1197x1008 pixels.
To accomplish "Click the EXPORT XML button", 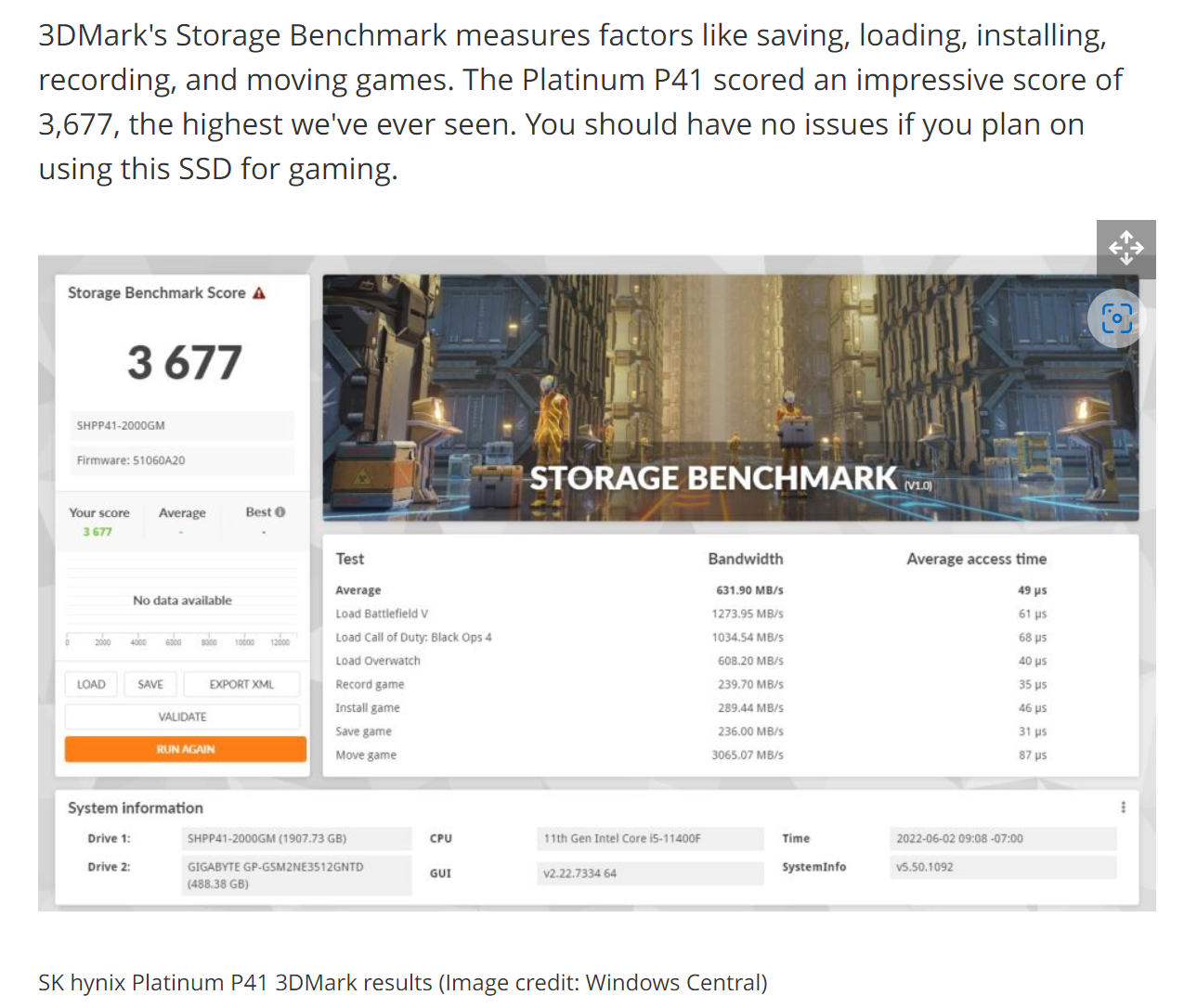I will point(241,685).
